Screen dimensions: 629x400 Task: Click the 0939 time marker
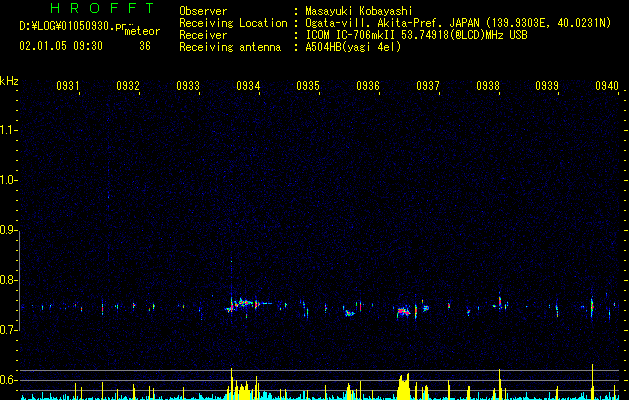click(x=547, y=86)
